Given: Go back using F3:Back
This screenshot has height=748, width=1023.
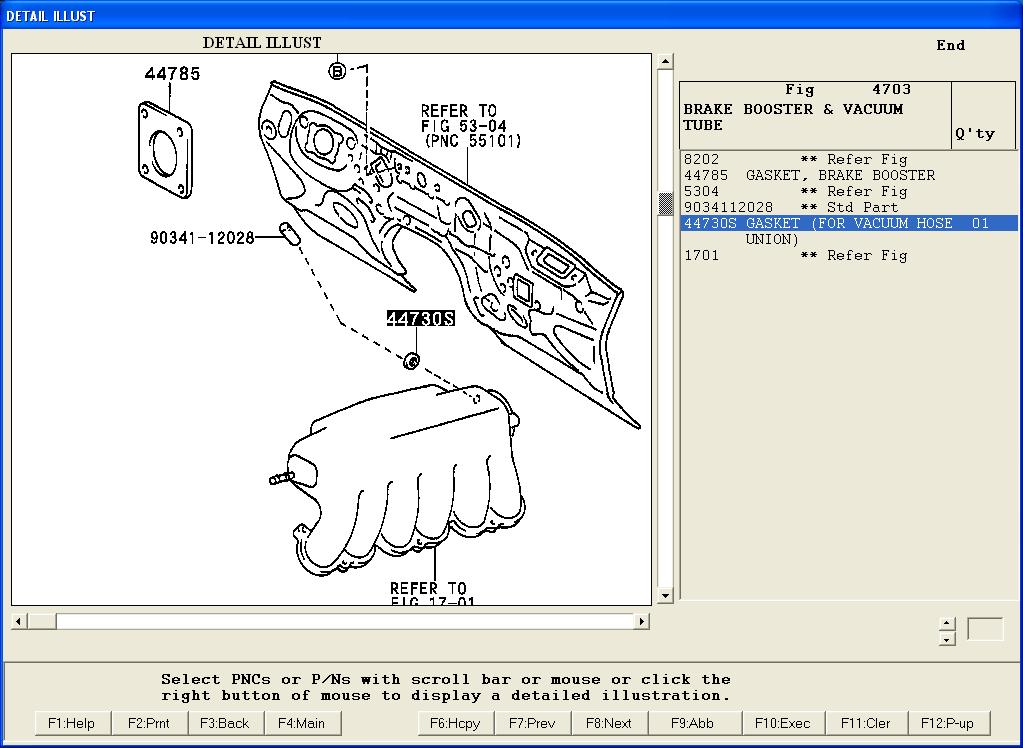Looking at the screenshot, I should coord(225,723).
